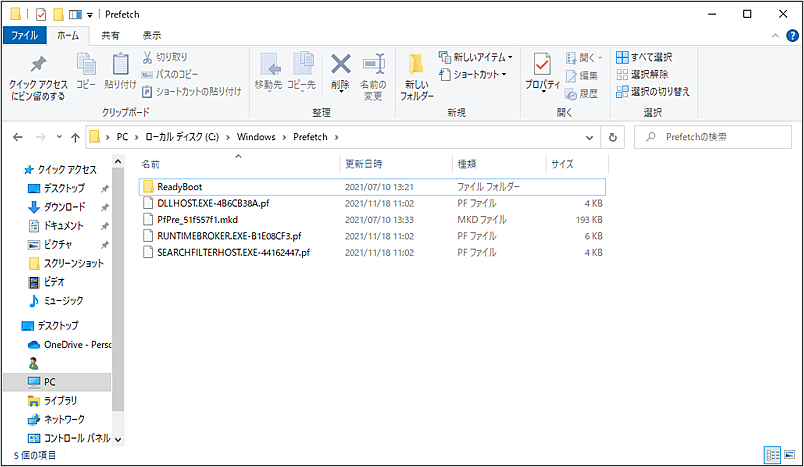The width and height of the screenshot is (804, 467).
Task: Expand chevron after Prefetch in address bar
Action: click(336, 137)
